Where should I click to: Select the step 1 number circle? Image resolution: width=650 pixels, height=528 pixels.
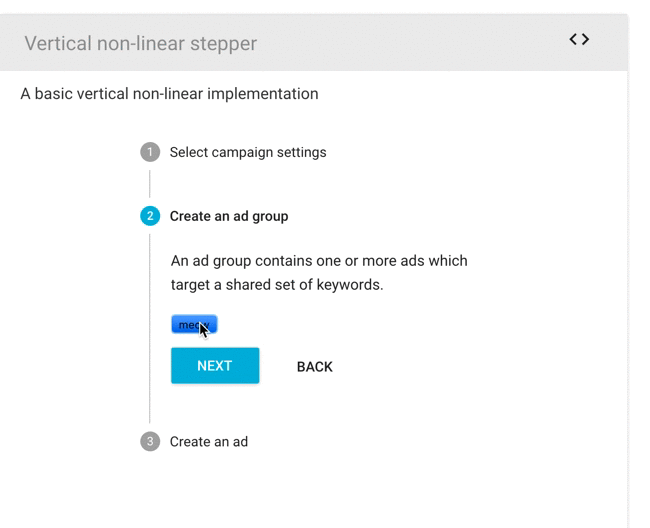click(150, 152)
